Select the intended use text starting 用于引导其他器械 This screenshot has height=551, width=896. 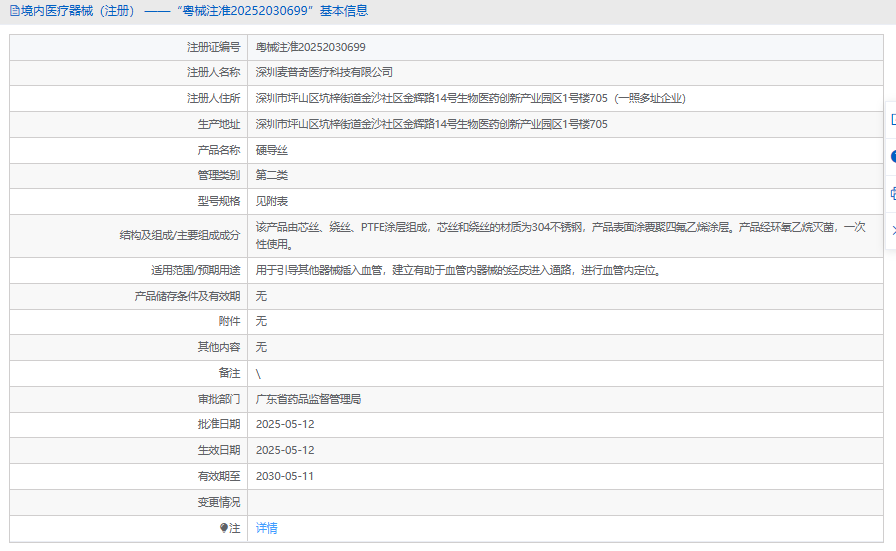tap(458, 270)
